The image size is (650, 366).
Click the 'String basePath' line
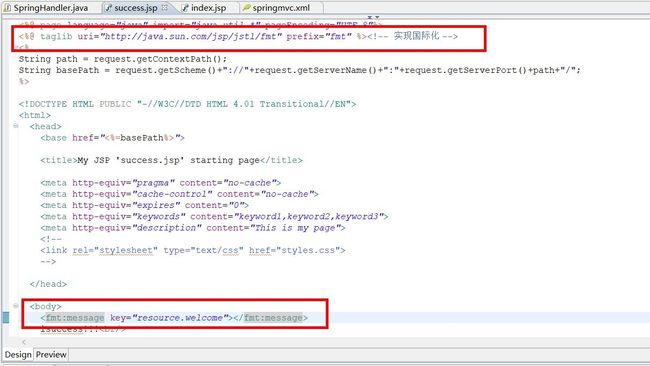point(299,70)
